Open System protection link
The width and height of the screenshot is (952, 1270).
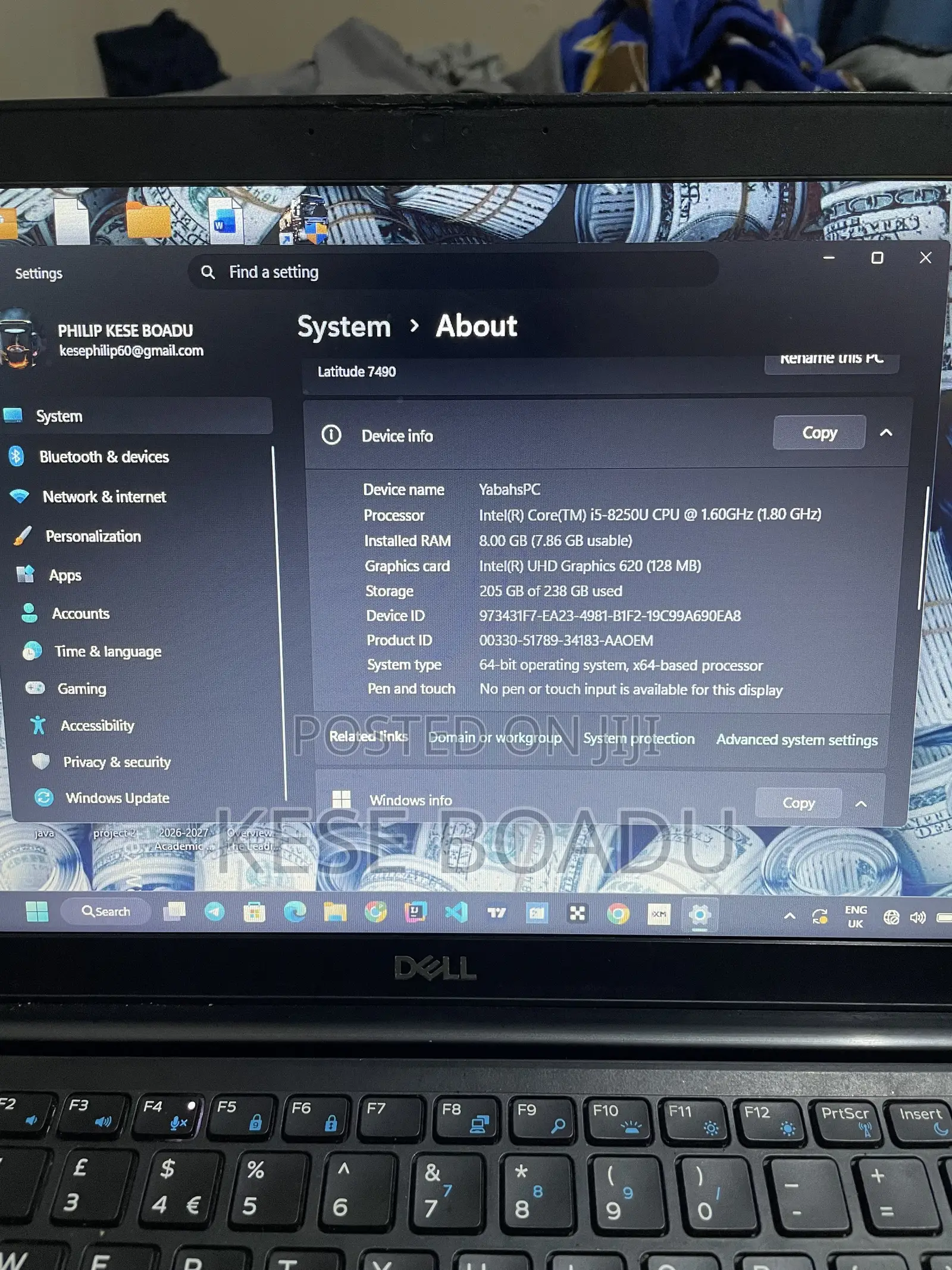coord(638,739)
